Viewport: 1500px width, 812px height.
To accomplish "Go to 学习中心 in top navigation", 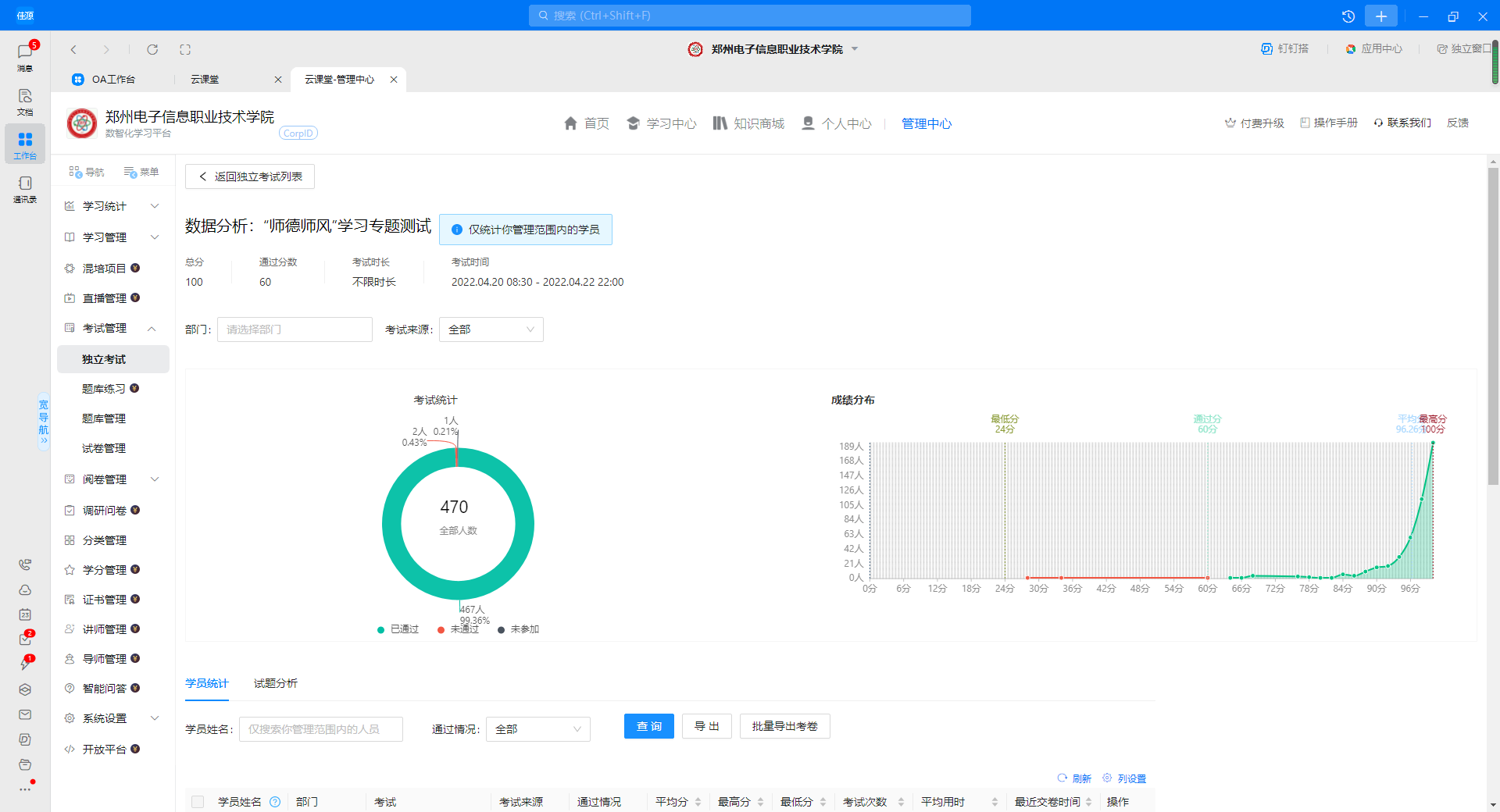I will 662,123.
